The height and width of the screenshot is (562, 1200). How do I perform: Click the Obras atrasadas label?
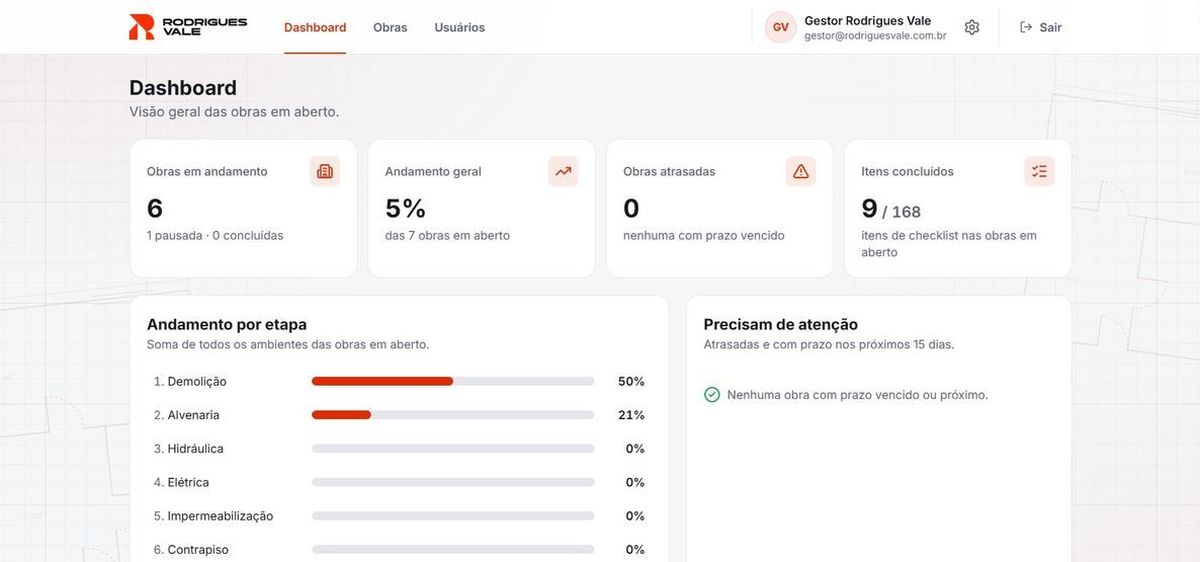tap(669, 171)
